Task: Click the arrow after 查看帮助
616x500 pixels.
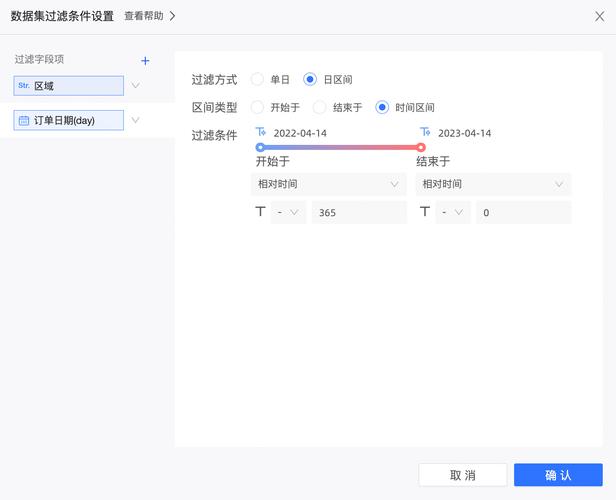Action: tap(172, 16)
